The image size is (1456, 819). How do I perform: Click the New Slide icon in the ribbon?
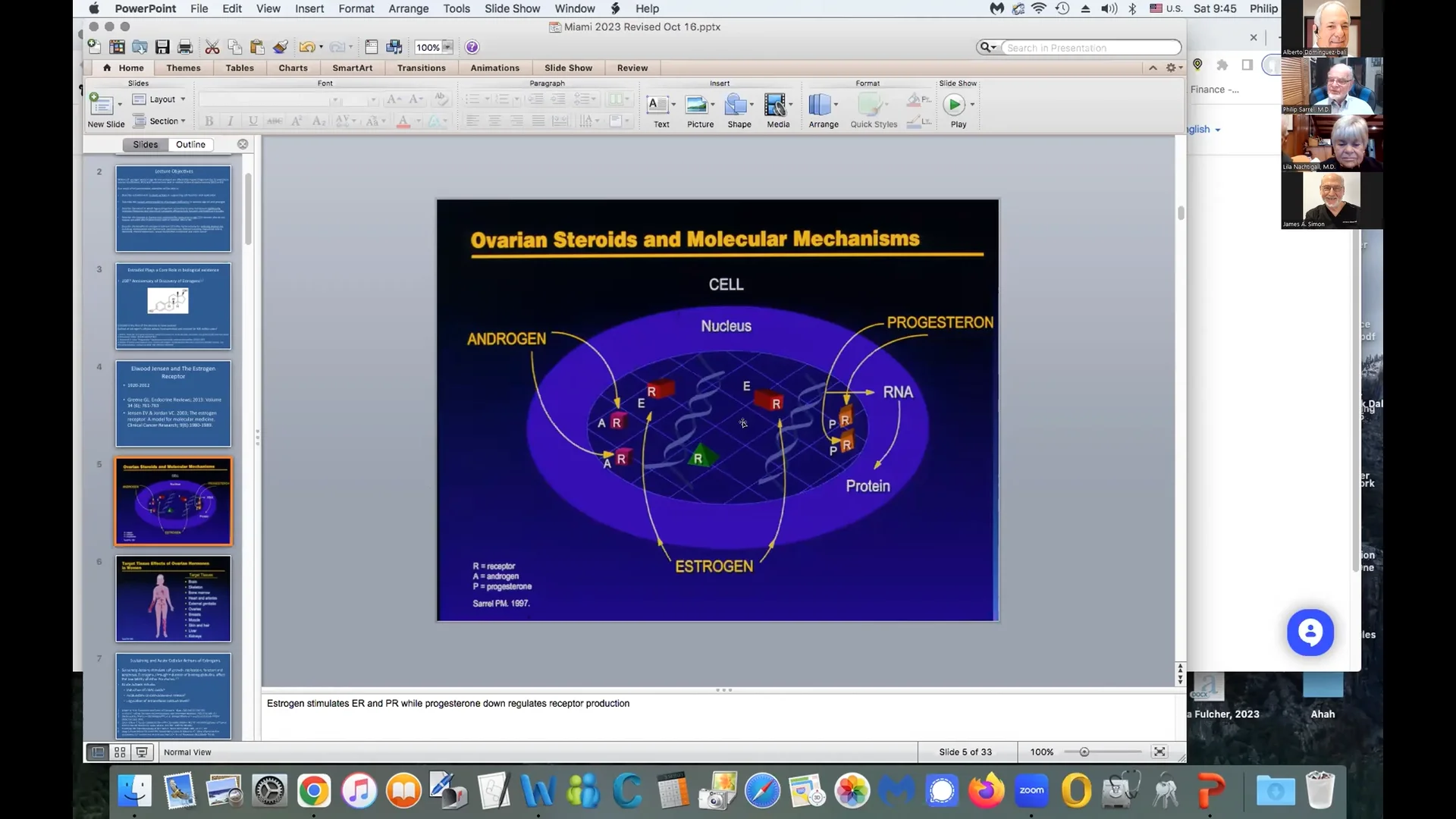click(101, 104)
